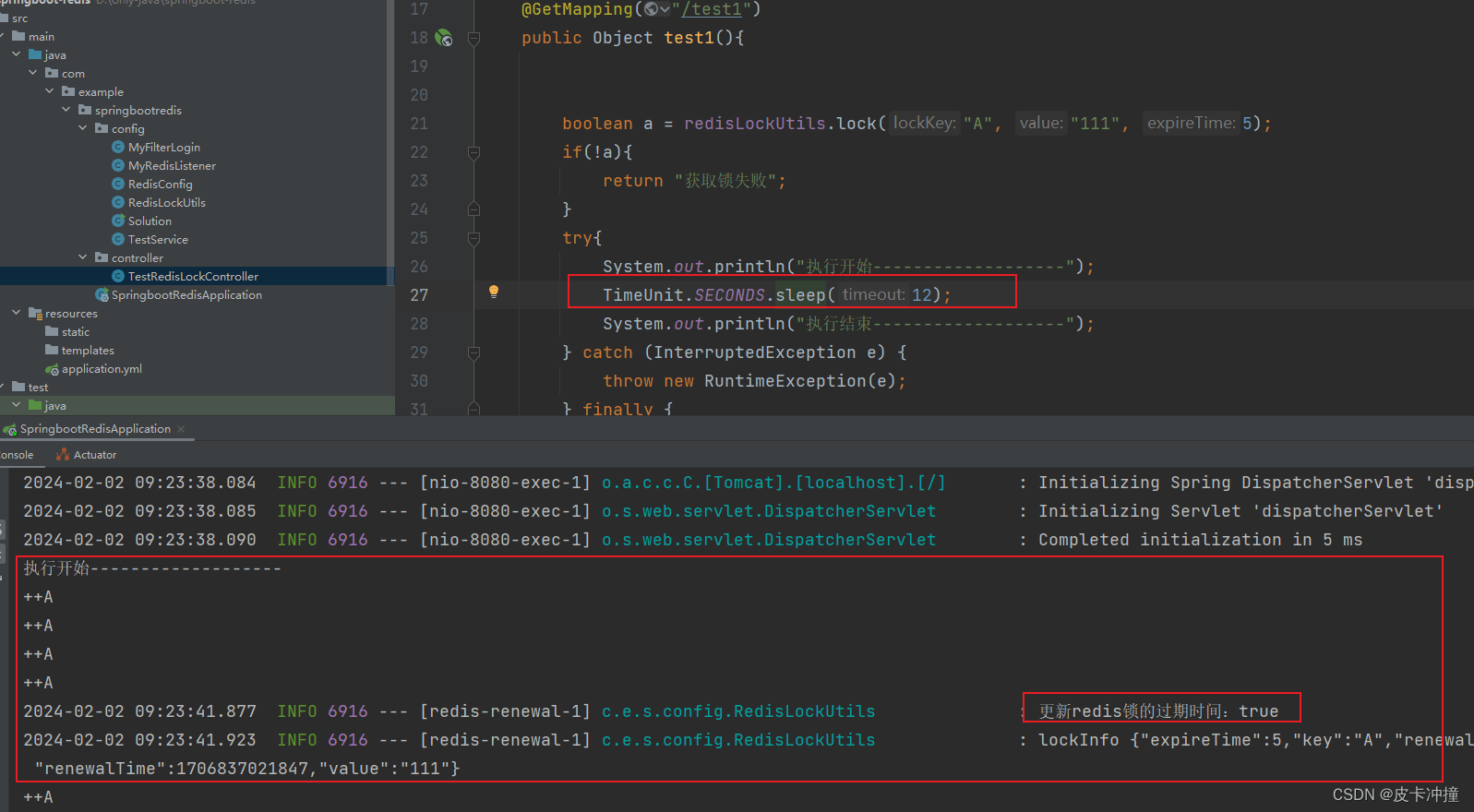Collapse the springbootredis package

[66, 111]
